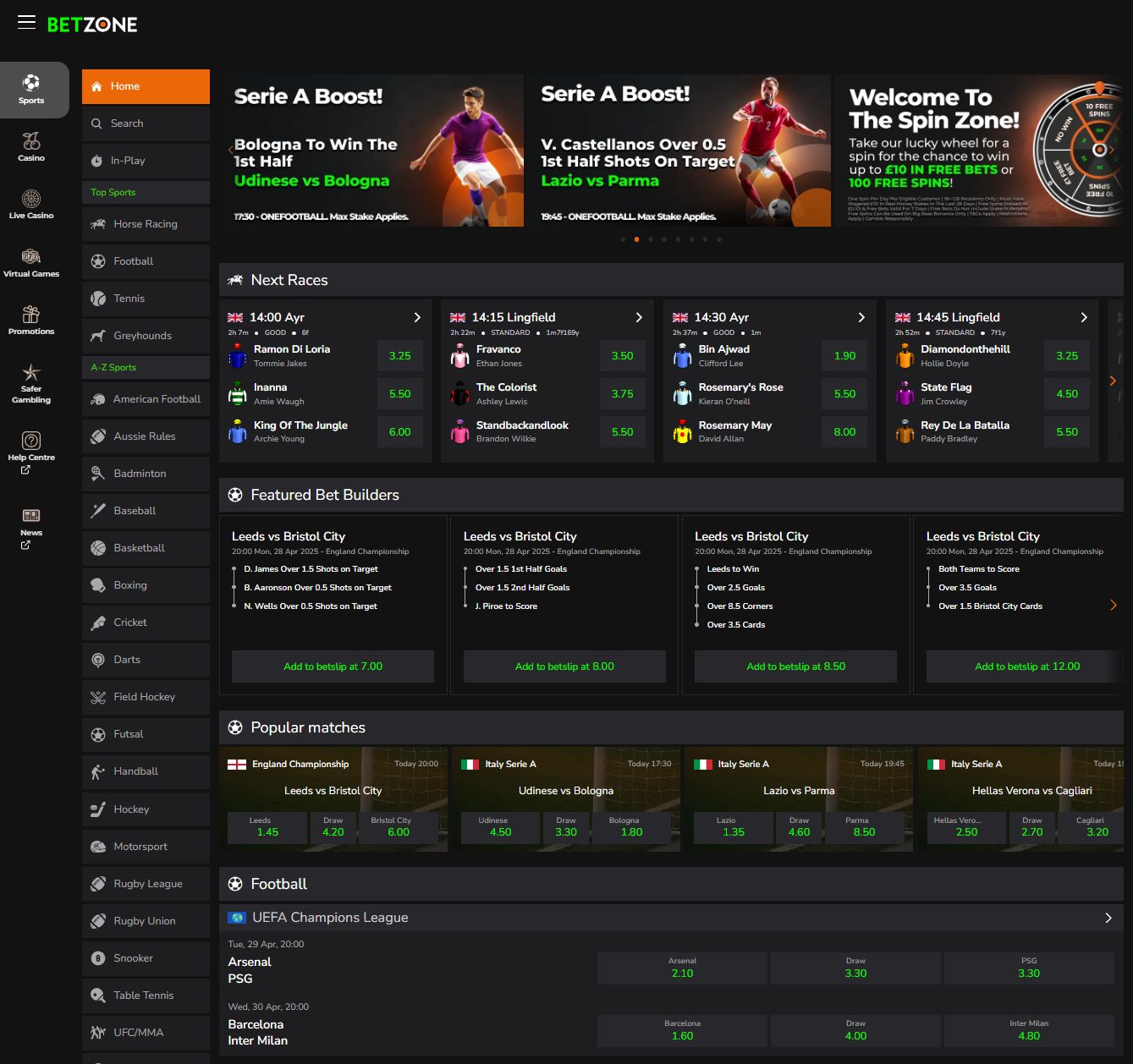The width and height of the screenshot is (1133, 1064).
Task: Select the Casino icon in the left sidebar
Action: 31,140
